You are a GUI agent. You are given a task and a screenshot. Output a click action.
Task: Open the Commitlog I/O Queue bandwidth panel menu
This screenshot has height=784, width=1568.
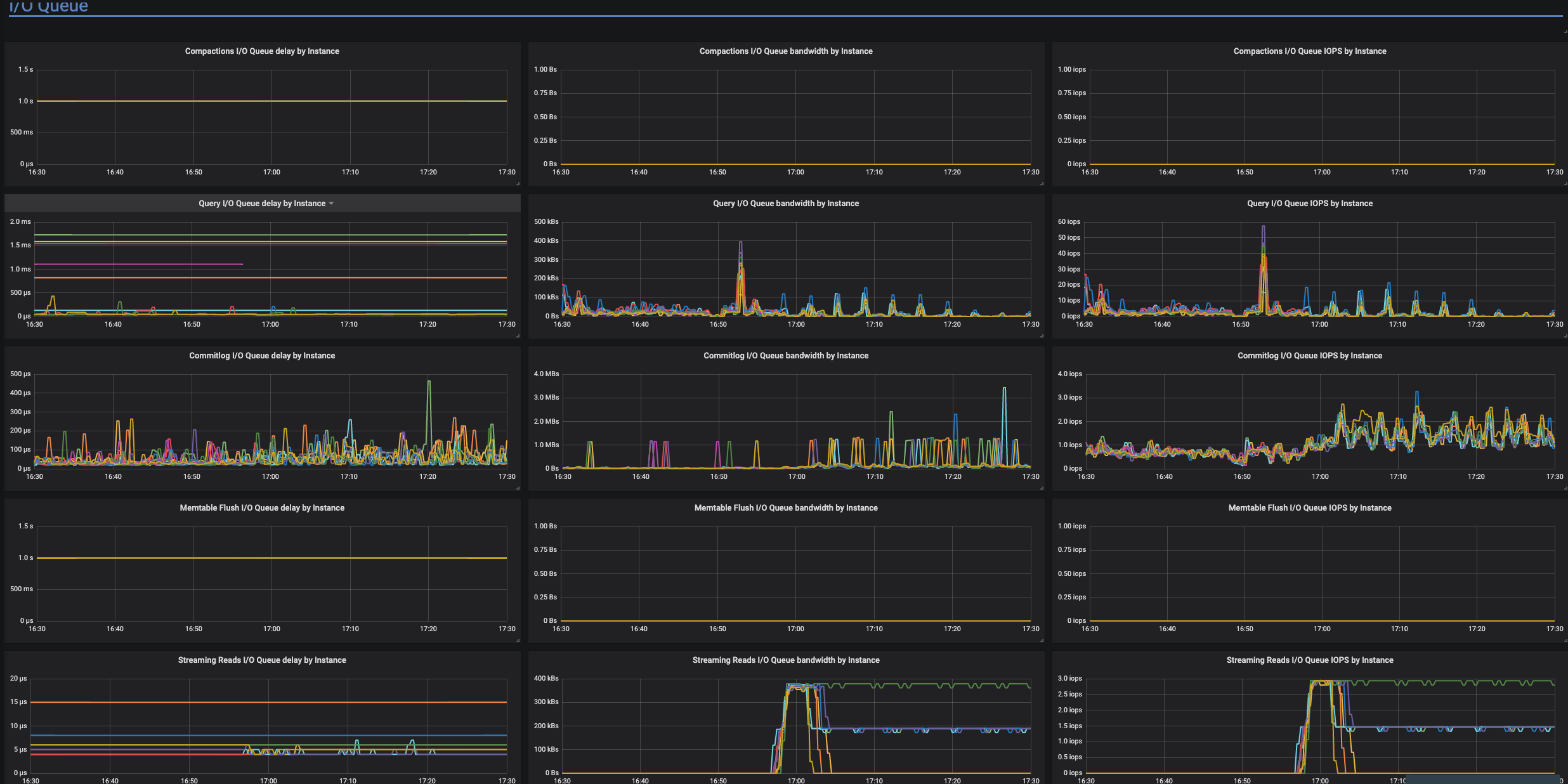(x=786, y=355)
